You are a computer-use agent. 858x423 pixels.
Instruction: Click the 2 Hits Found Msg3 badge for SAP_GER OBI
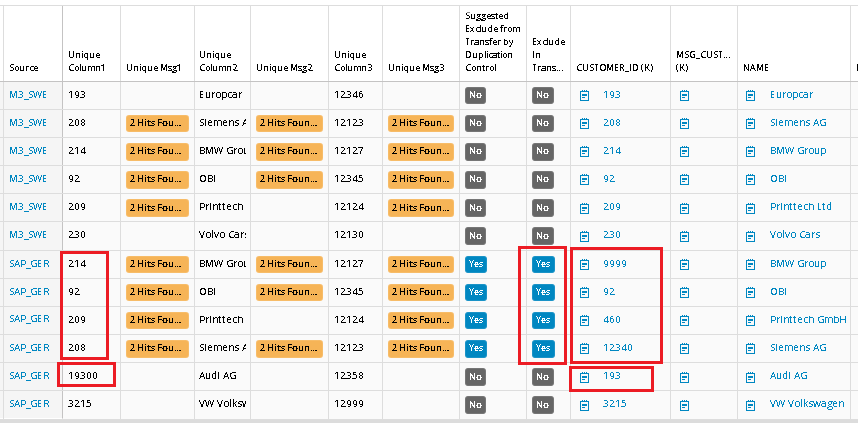point(416,292)
